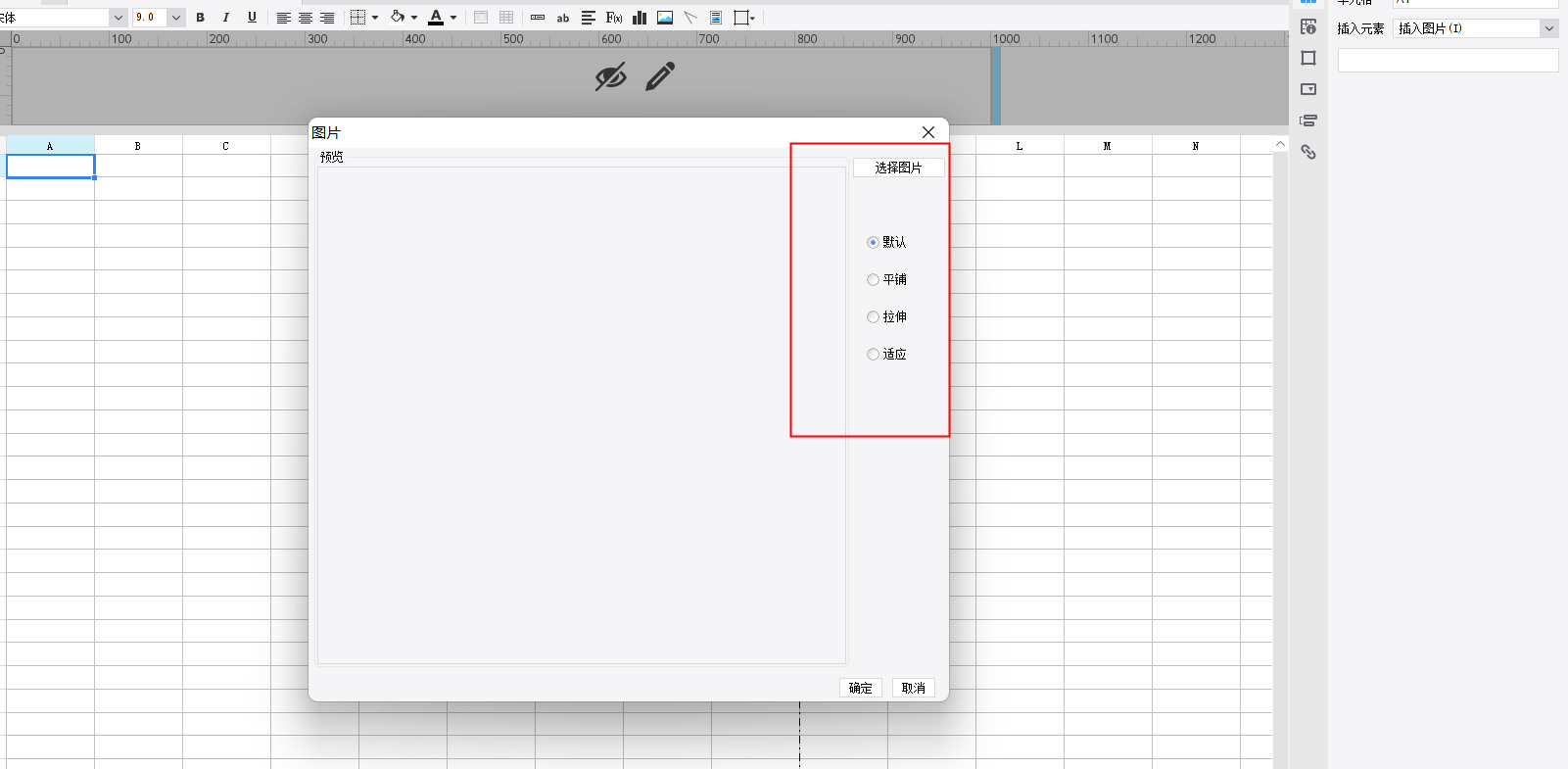Viewport: 1568px width, 769px height.
Task: Select the 平铺 radio option
Action: coord(873,279)
